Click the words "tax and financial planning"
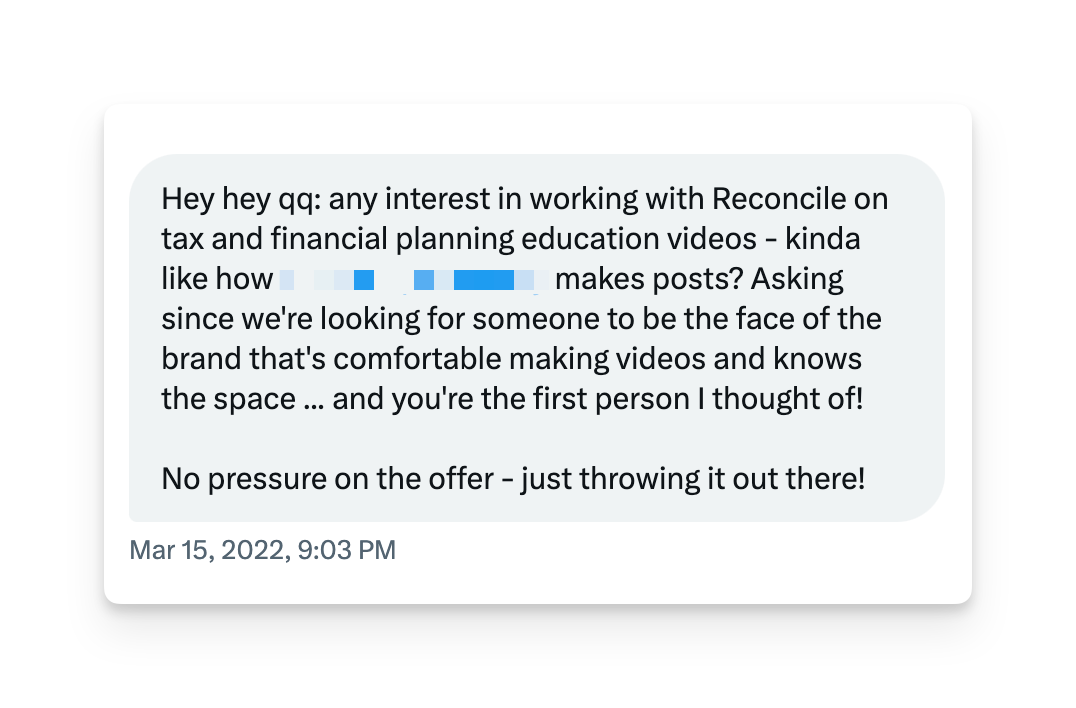This screenshot has width=1076, height=708. [x=338, y=239]
